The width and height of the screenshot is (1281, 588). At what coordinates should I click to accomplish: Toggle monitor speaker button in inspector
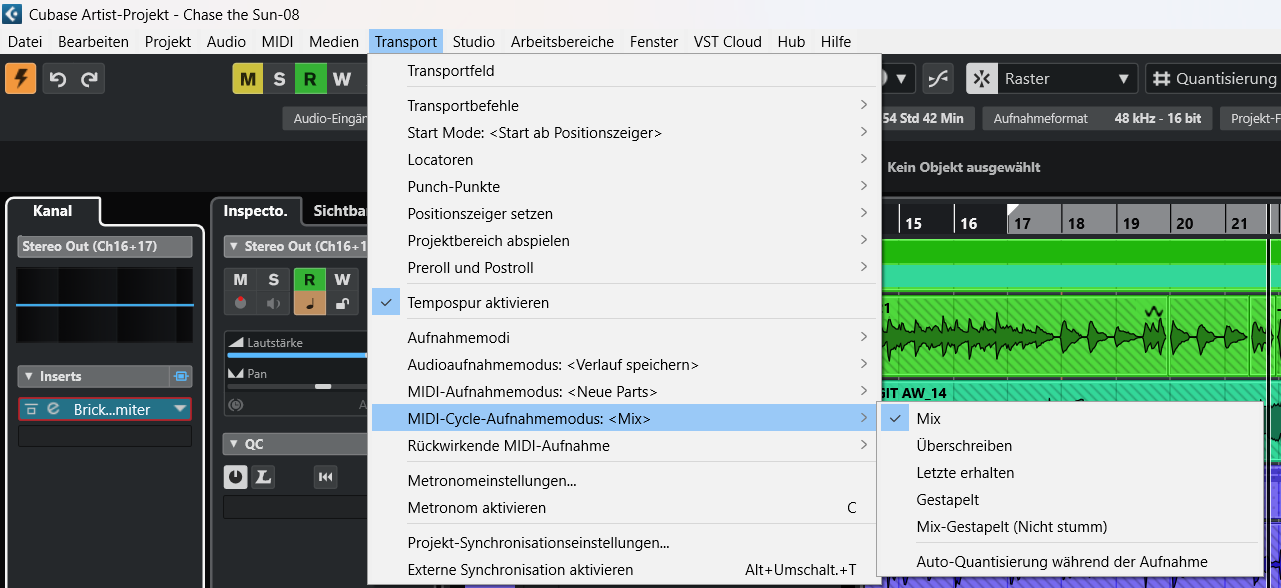(x=273, y=303)
